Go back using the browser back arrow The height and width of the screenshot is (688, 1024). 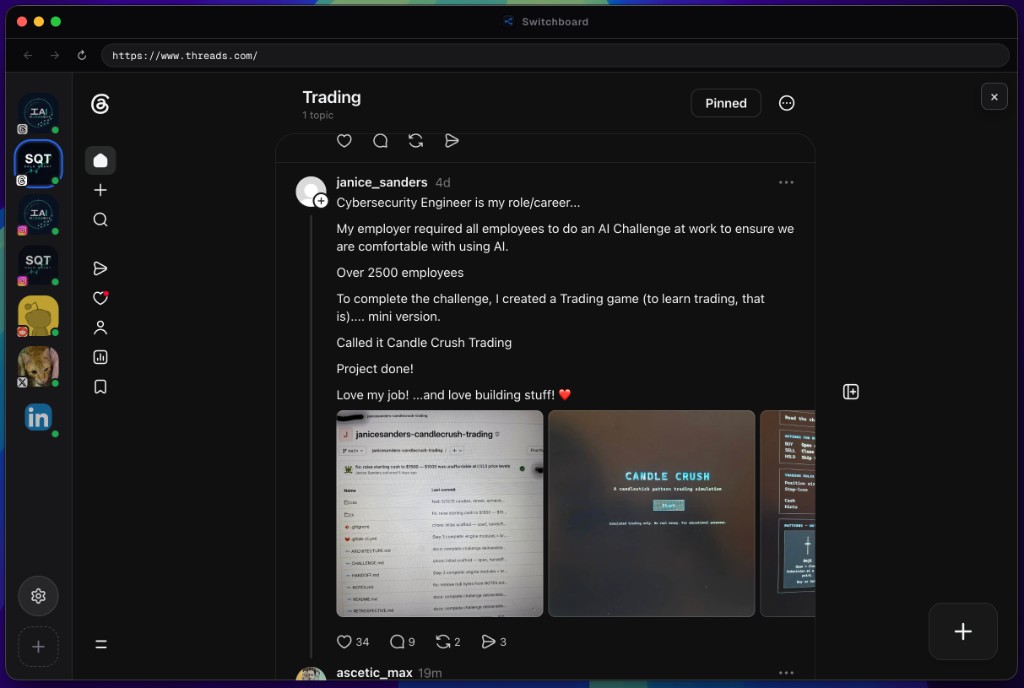(x=27, y=55)
